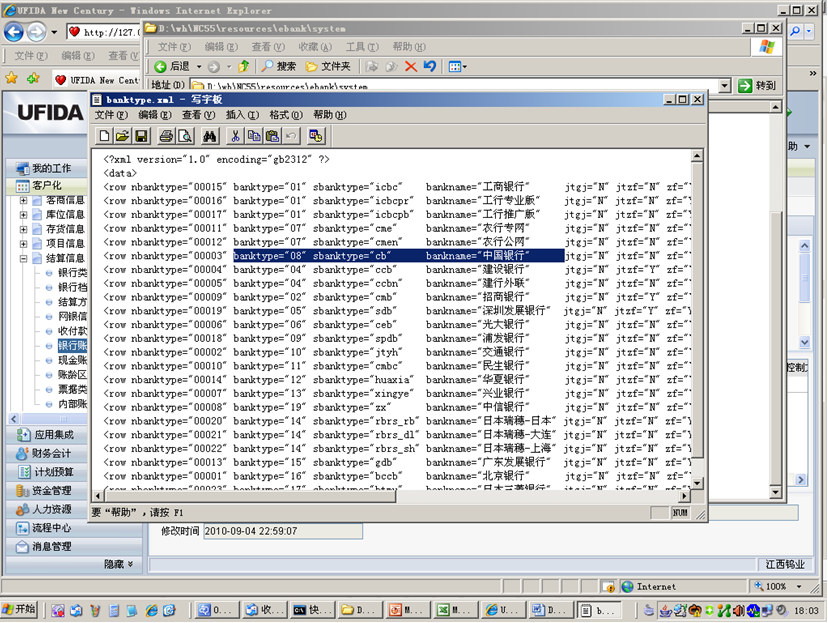Click the Copy To folder icon in Explorer toolbar
828x623 pixels.
tap(391, 67)
